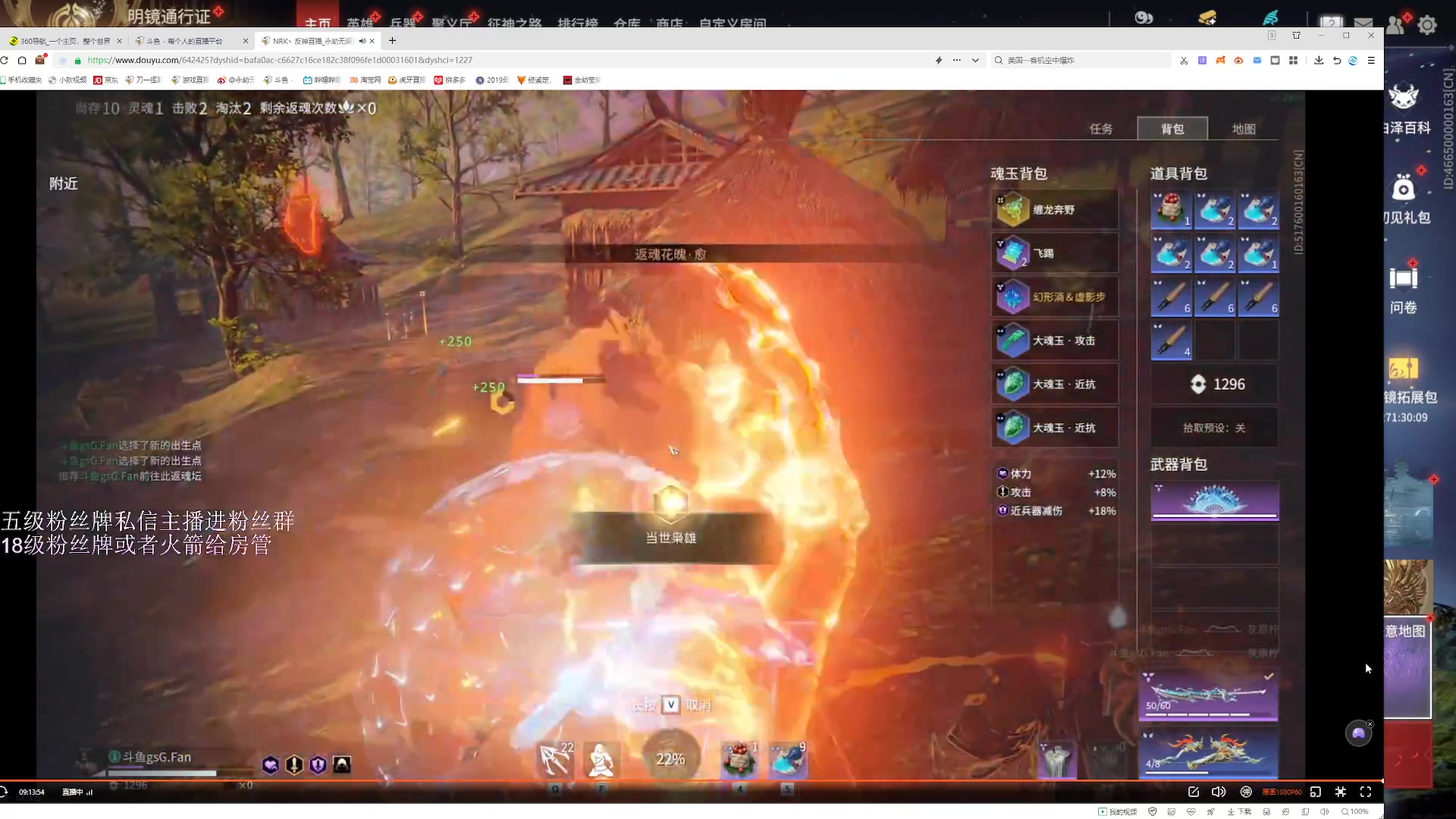Select the 缠龙奔野 soul jade item
1456x819 pixels.
tap(1055, 210)
